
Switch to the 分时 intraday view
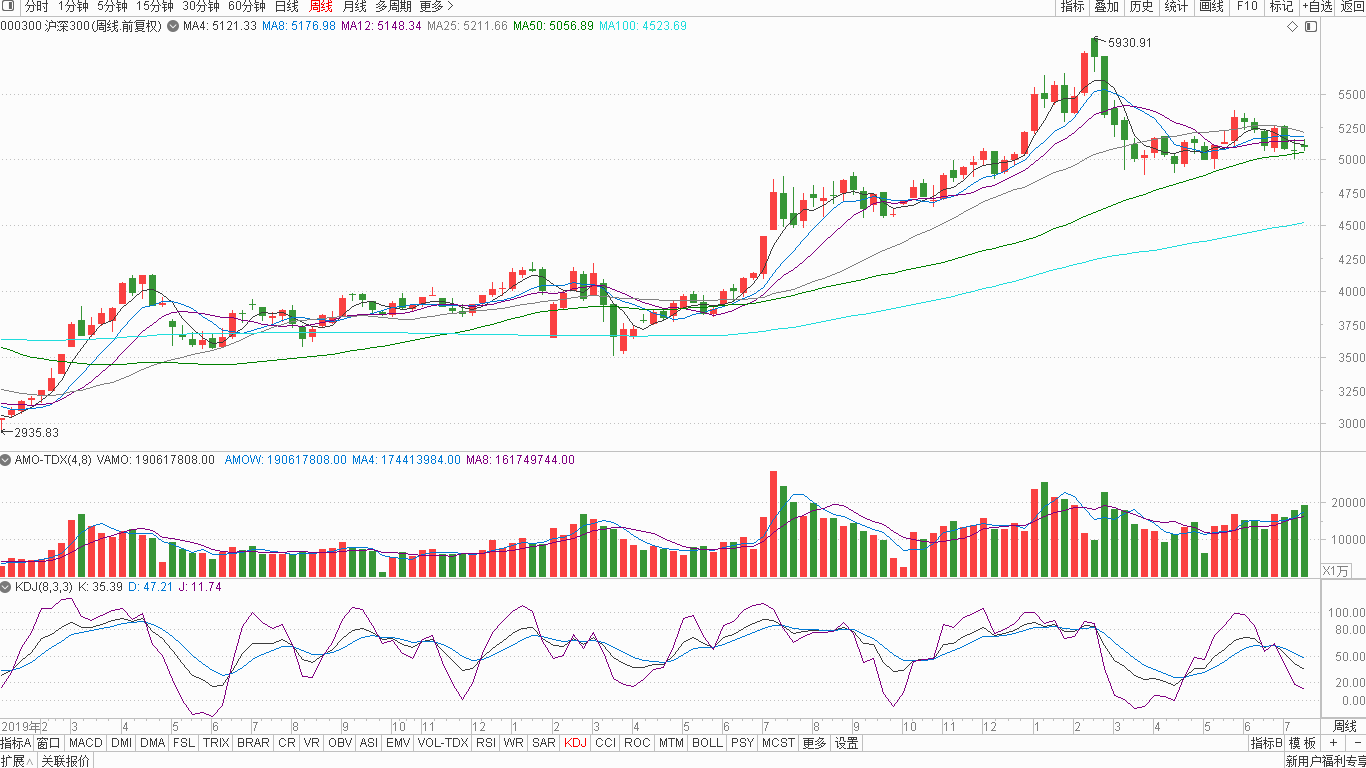pos(36,6)
